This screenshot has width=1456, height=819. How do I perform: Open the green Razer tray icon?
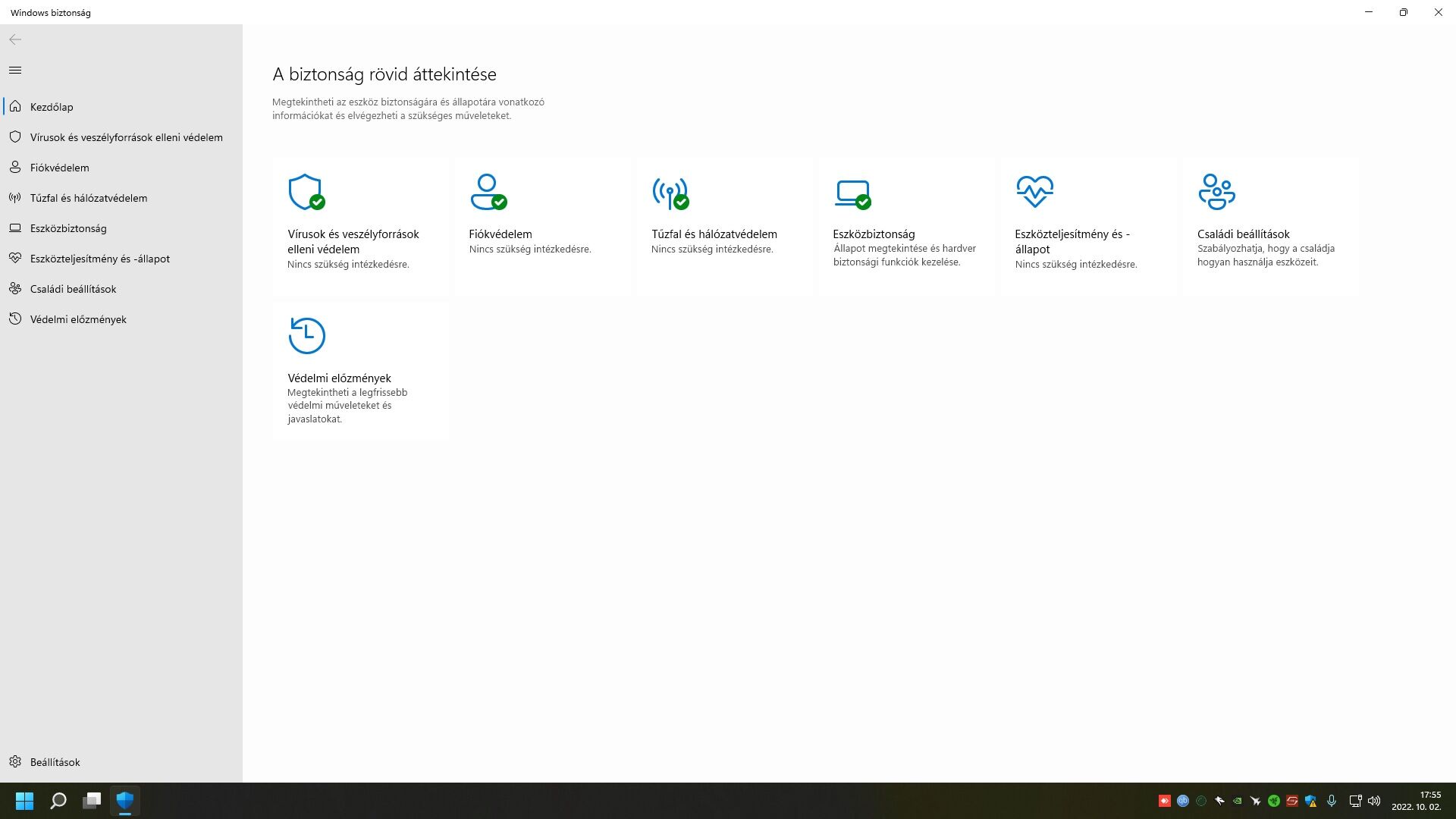click(x=1274, y=801)
